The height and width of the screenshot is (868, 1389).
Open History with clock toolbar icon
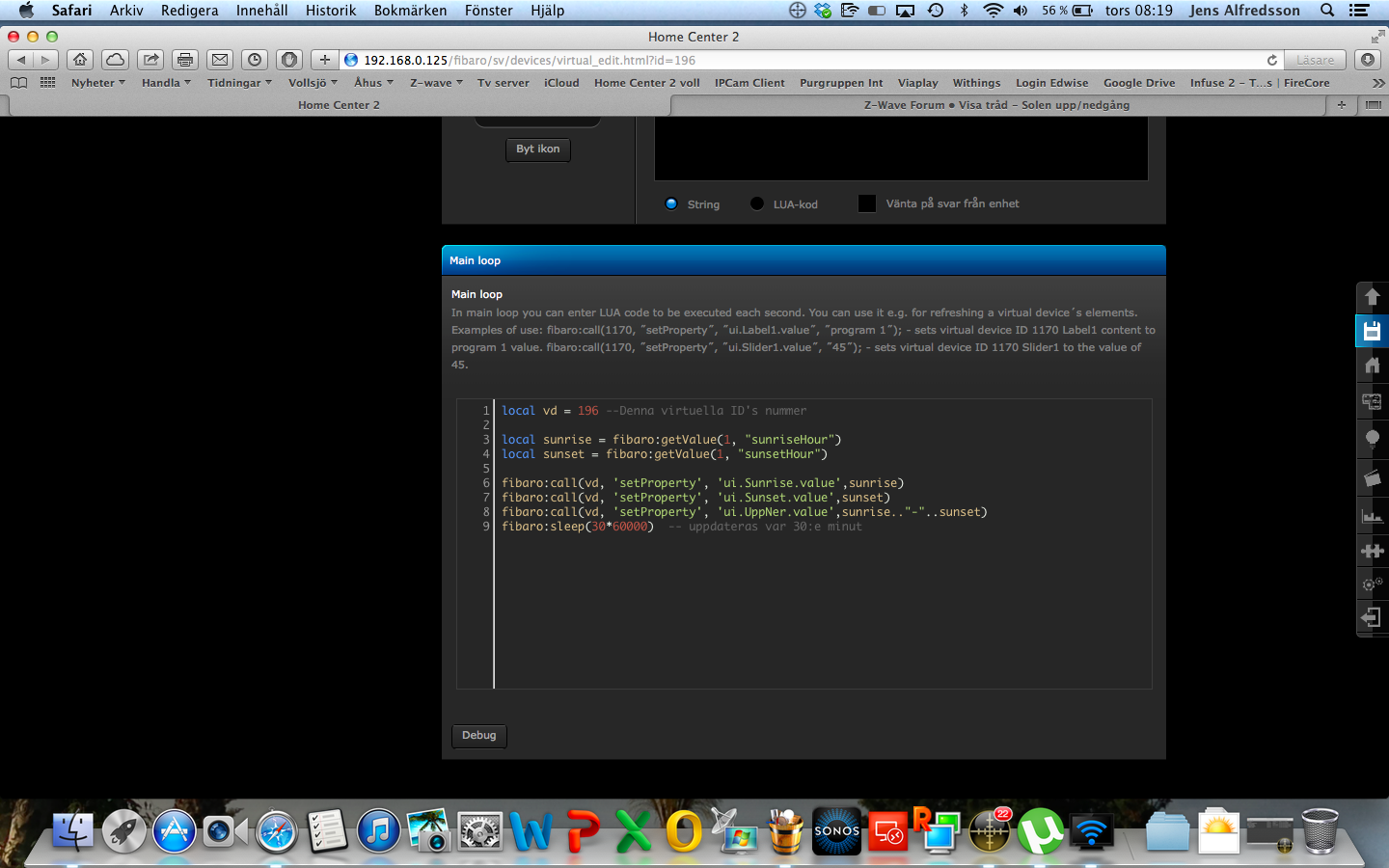[x=255, y=60]
